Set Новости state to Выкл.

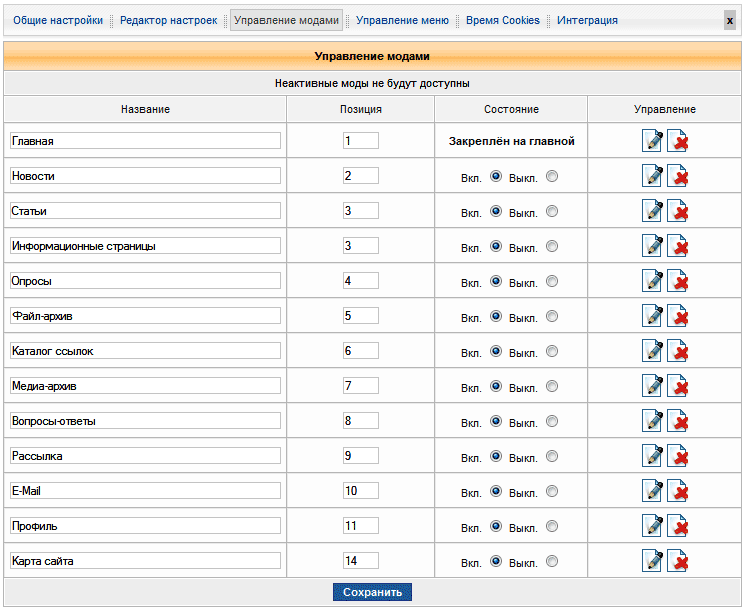coord(552,176)
